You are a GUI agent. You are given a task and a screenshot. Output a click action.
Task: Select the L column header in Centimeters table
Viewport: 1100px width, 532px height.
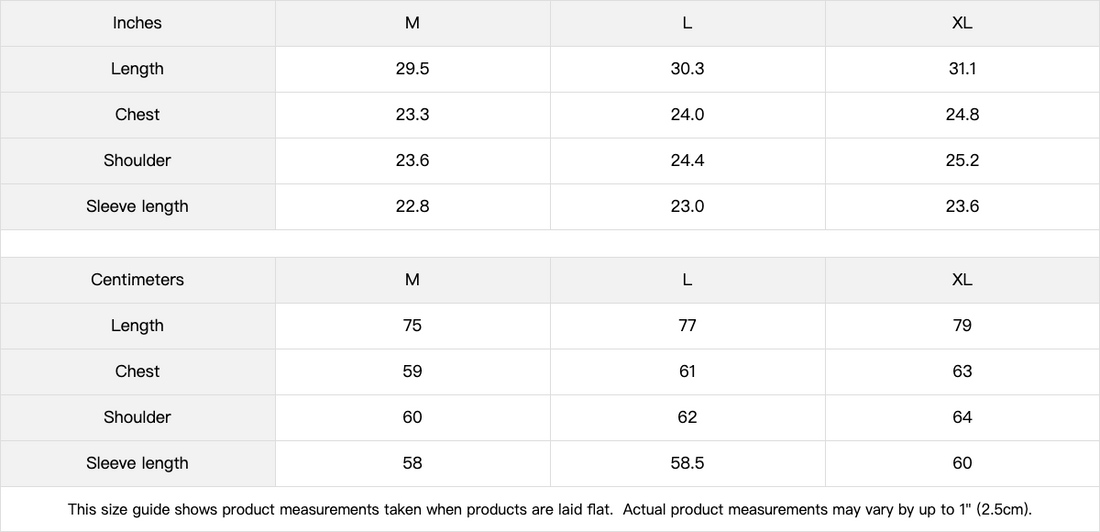point(687,280)
